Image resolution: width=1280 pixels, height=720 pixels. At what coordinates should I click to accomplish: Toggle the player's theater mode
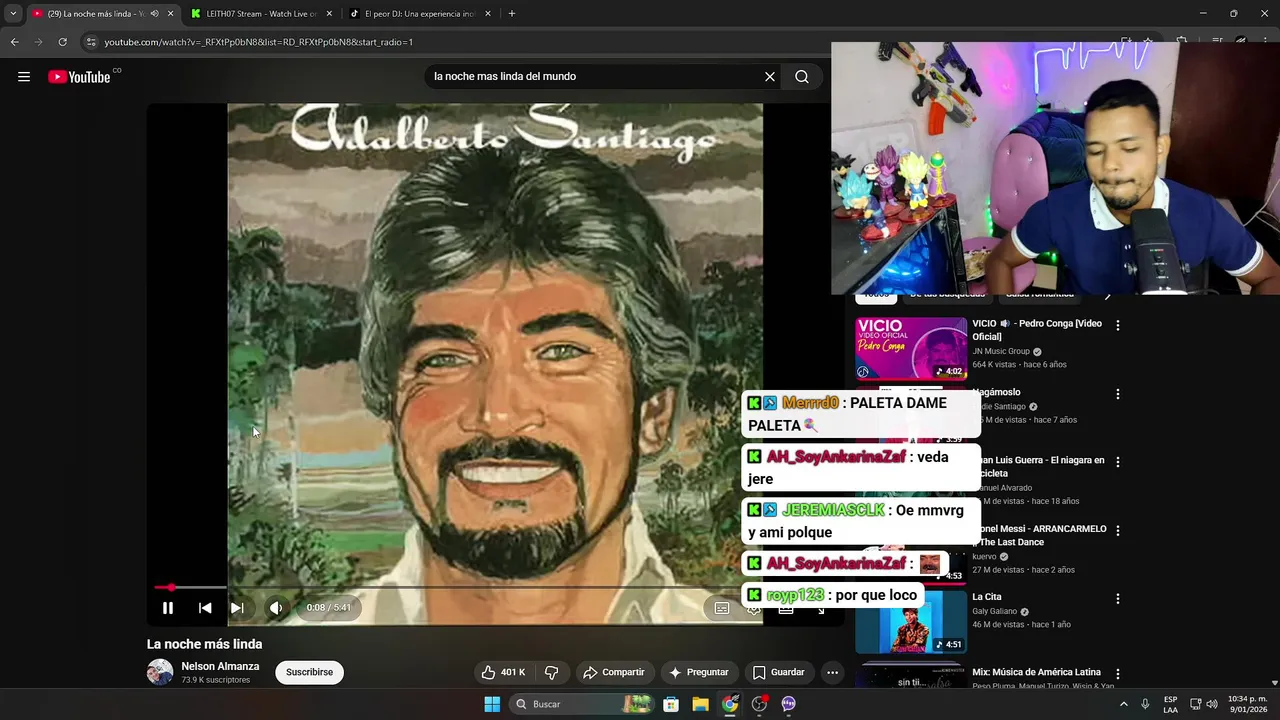click(x=786, y=608)
